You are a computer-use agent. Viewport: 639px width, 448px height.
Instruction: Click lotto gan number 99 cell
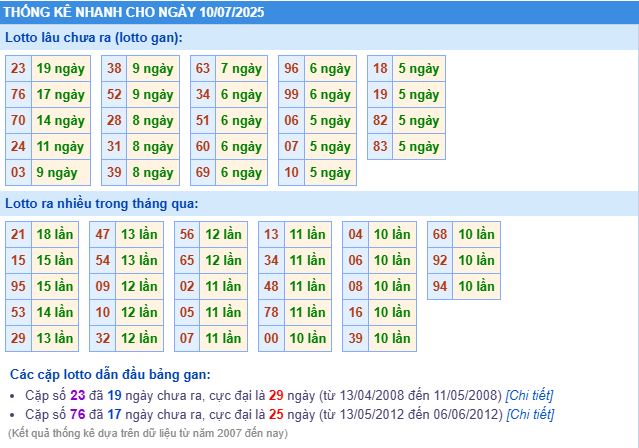tap(291, 95)
